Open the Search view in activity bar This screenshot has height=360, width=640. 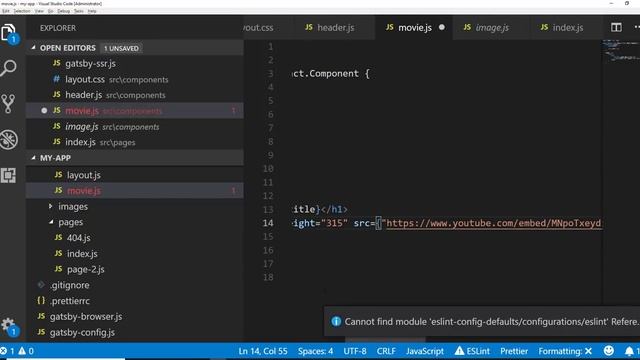click(9, 68)
